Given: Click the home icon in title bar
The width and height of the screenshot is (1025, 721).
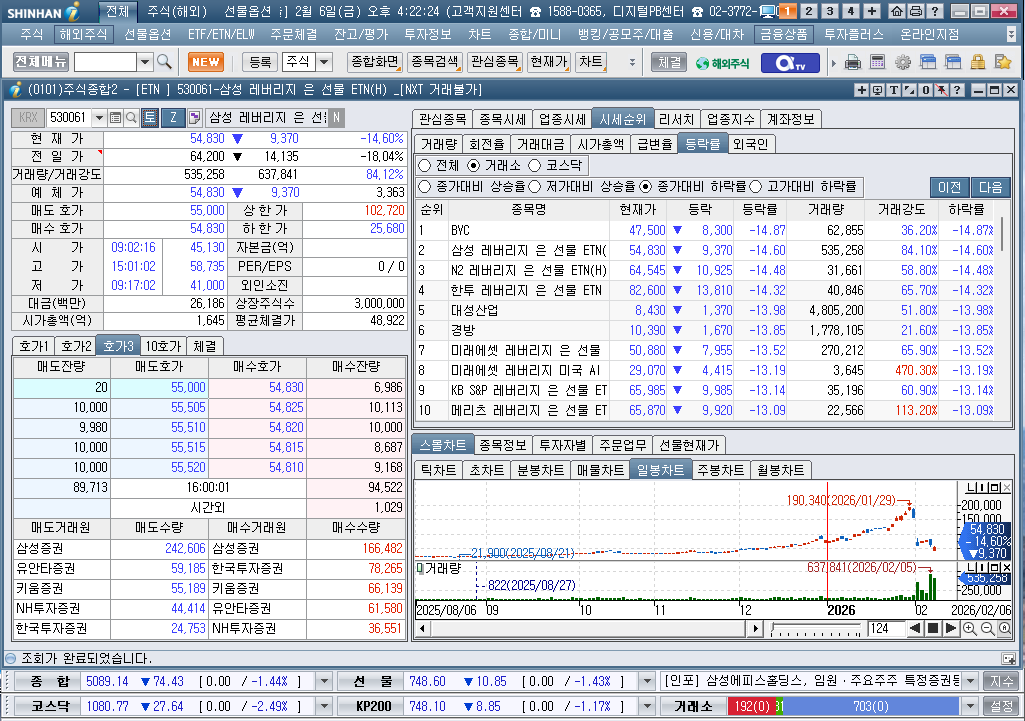Looking at the screenshot, I should tap(898, 11).
